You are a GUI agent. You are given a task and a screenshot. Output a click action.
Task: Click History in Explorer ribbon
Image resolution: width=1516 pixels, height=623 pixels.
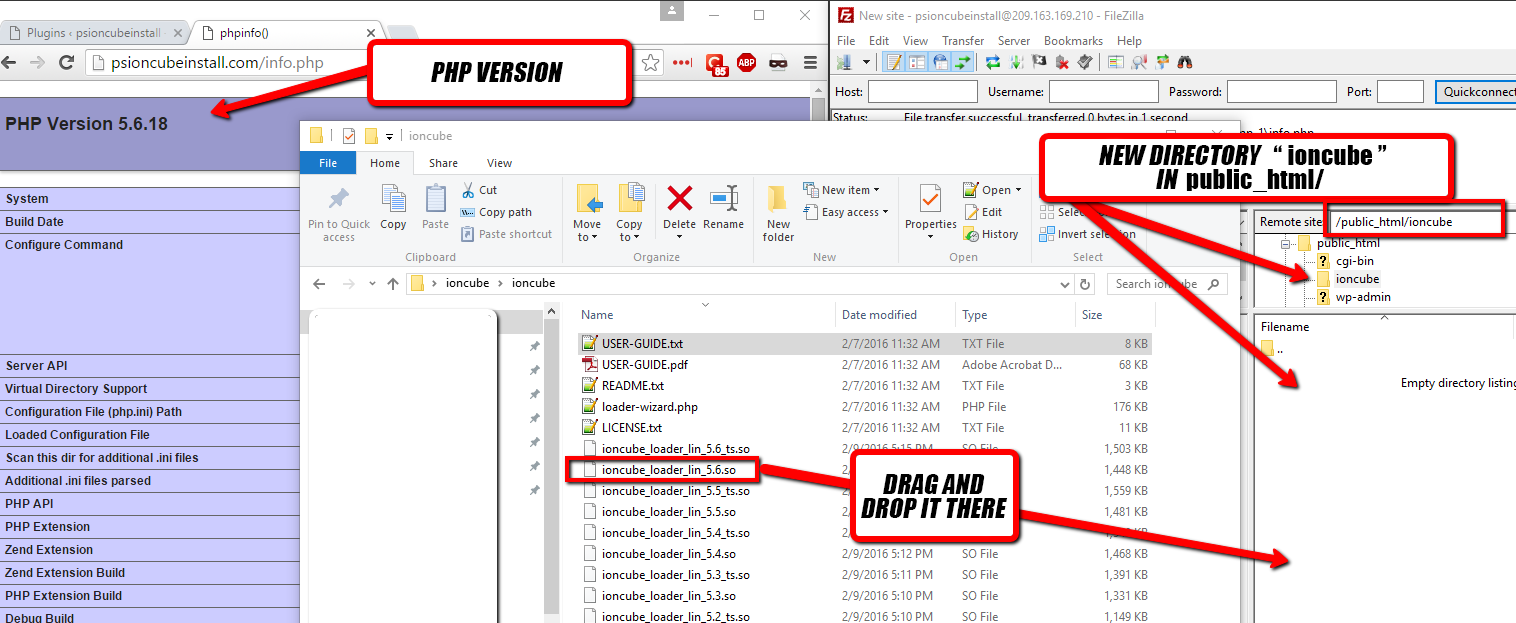point(991,234)
